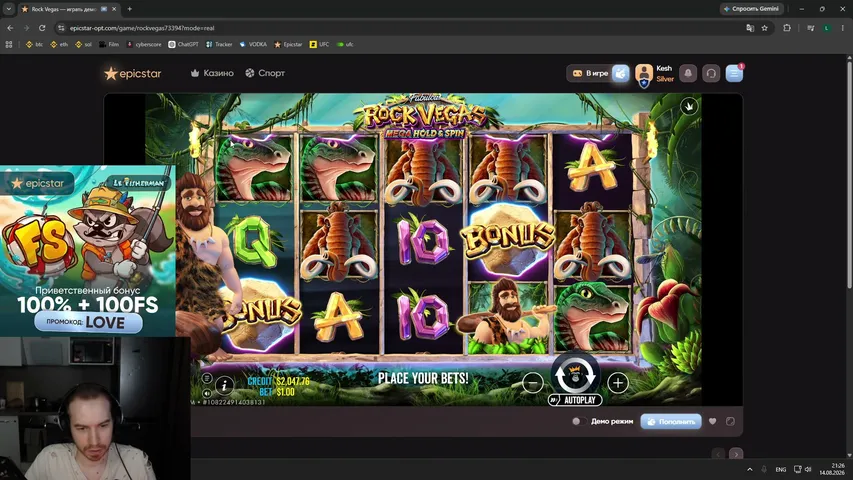853x480 pixels.
Task: Open a new browser tab
Action: [129, 9]
